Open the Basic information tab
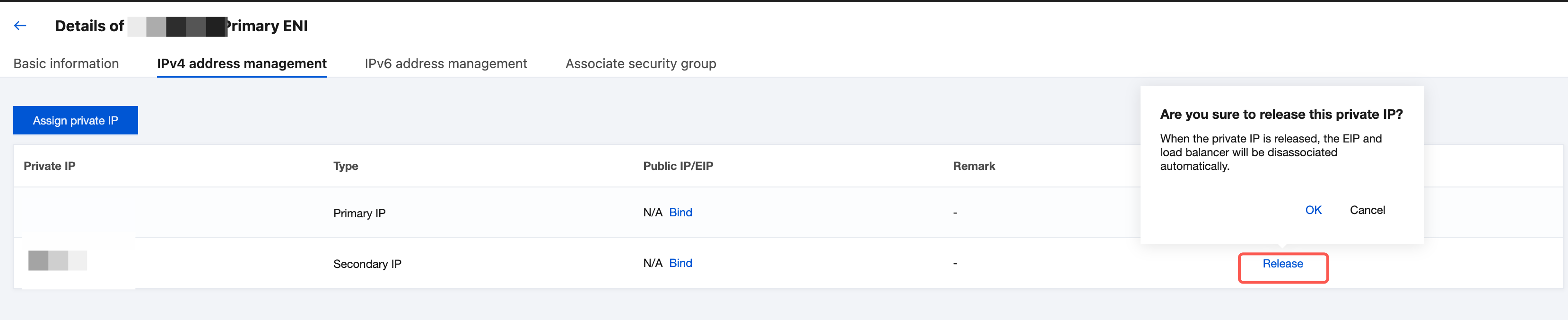 (66, 63)
